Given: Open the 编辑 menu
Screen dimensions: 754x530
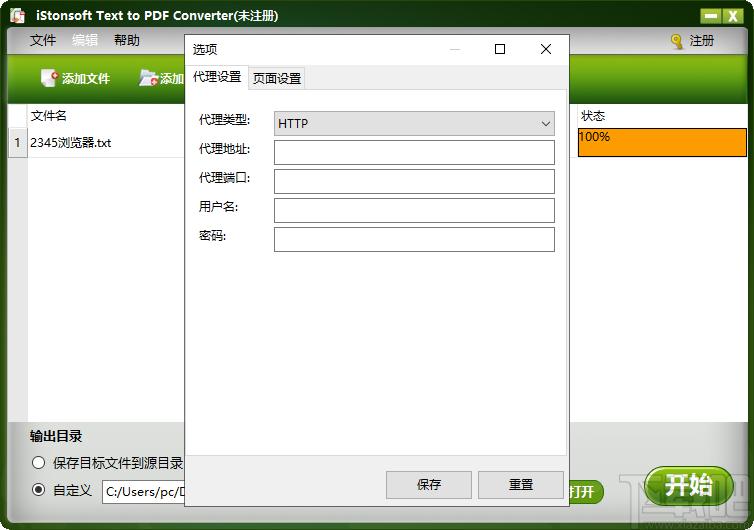Looking at the screenshot, I should (x=85, y=40).
